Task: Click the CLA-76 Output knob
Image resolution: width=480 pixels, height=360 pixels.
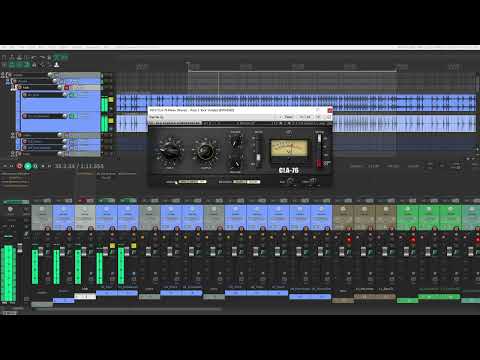Action: [205, 151]
